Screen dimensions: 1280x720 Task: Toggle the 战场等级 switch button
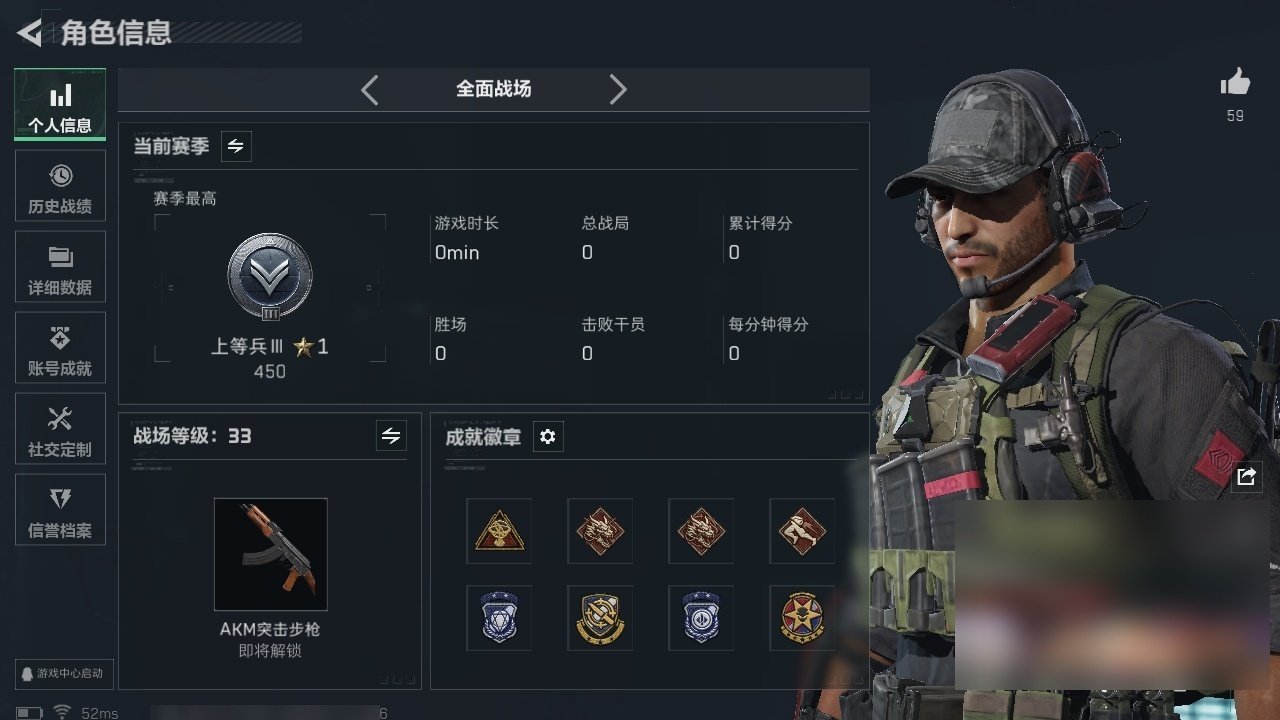391,436
